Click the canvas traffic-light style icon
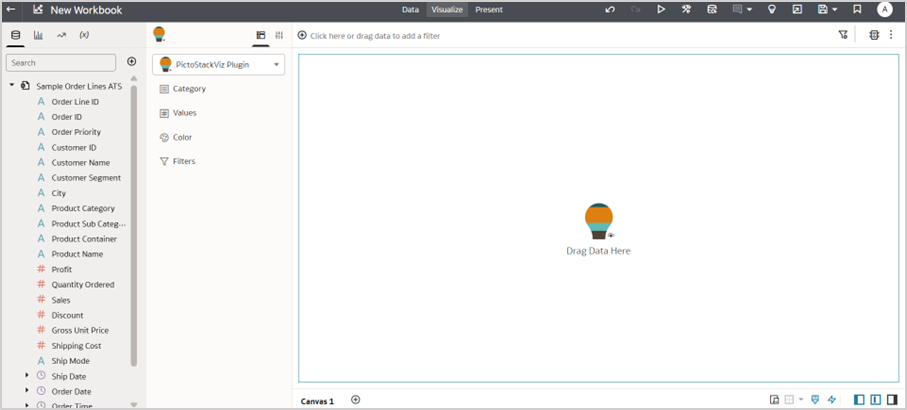The image size is (907, 410). (x=874, y=35)
